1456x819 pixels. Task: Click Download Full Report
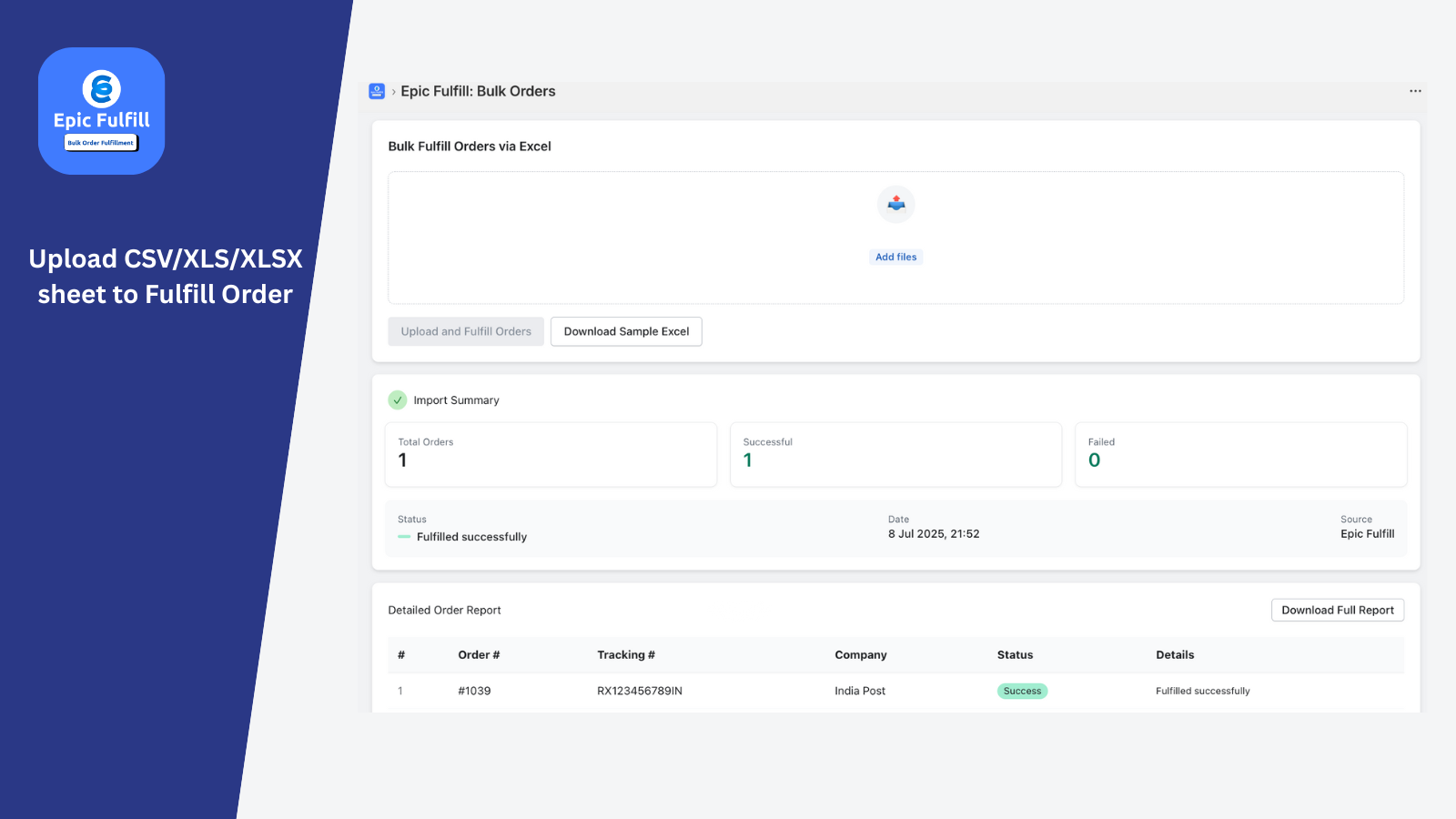point(1337,610)
